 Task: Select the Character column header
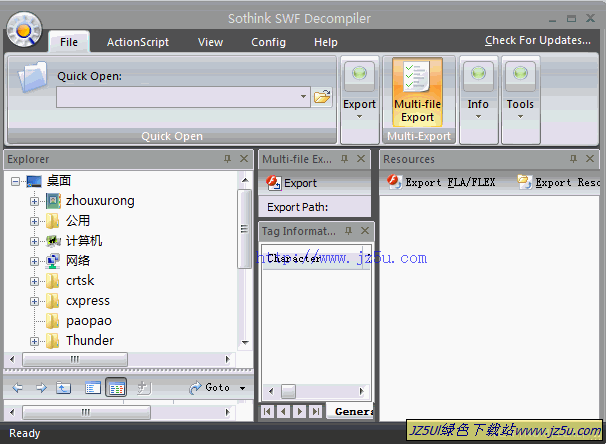(x=313, y=258)
